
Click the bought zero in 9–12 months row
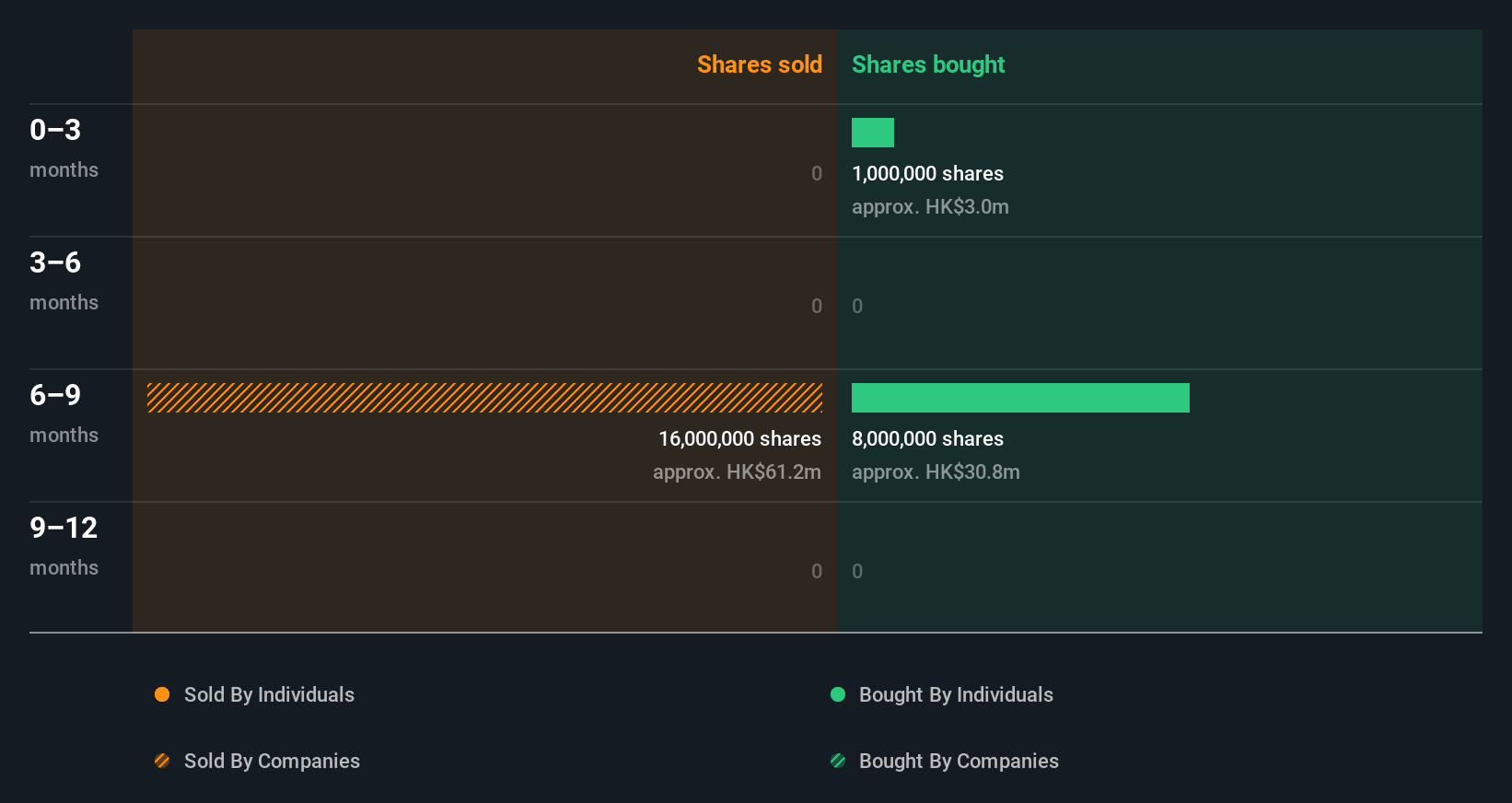coord(857,572)
